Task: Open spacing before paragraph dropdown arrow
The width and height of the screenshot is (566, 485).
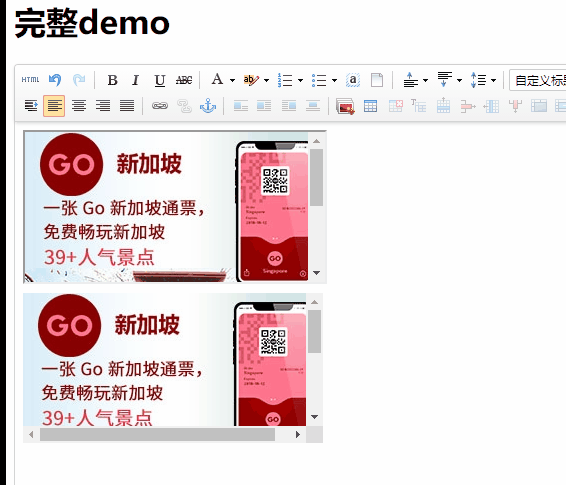Action: [425, 80]
